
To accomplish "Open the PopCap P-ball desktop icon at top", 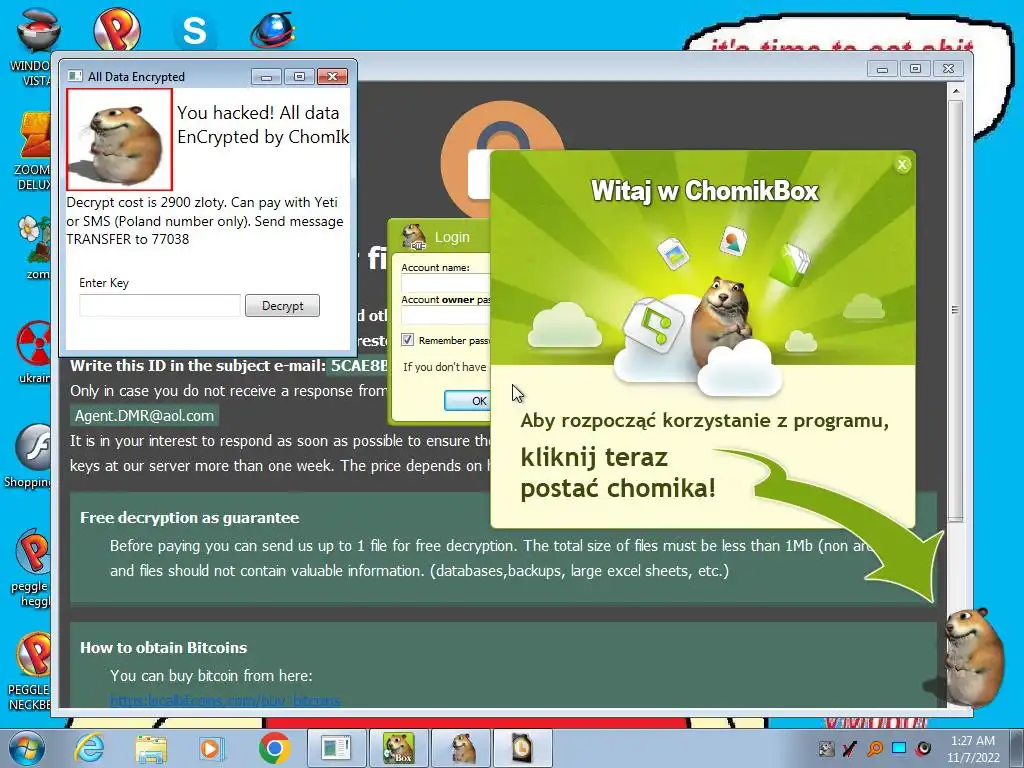I will pos(116,29).
